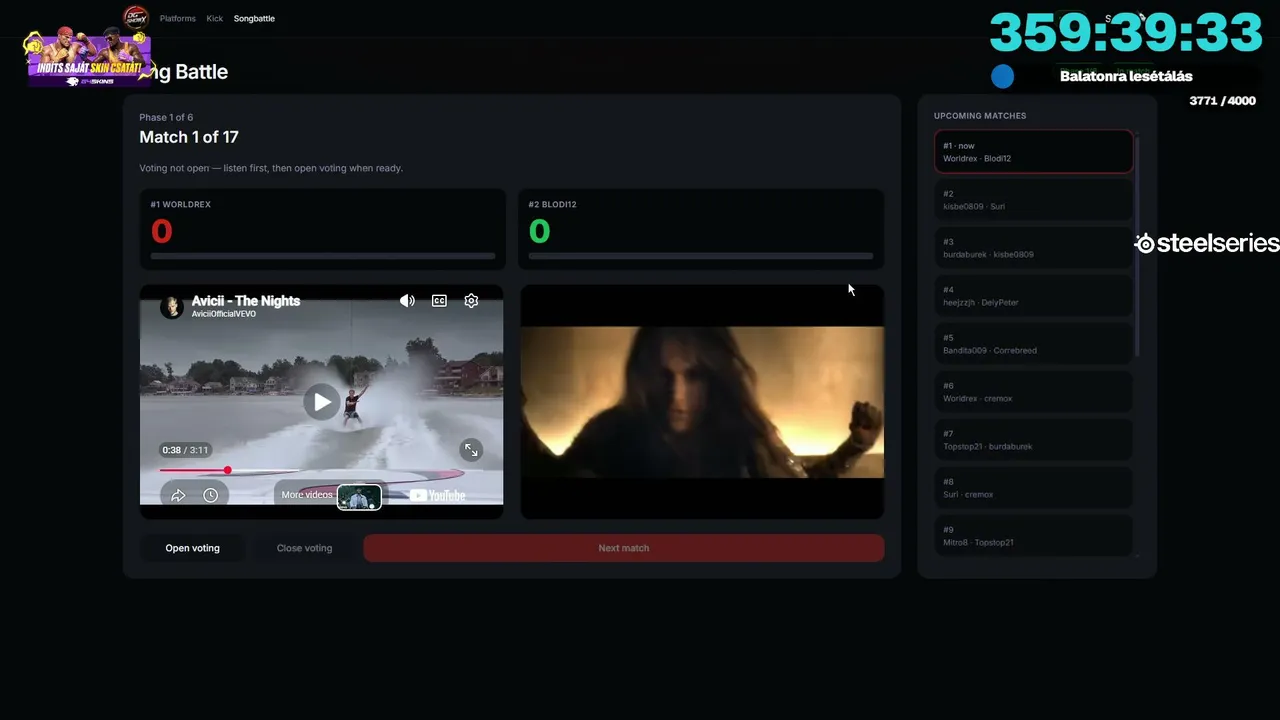Open the Platforms menu item
The image size is (1280, 720).
click(178, 19)
